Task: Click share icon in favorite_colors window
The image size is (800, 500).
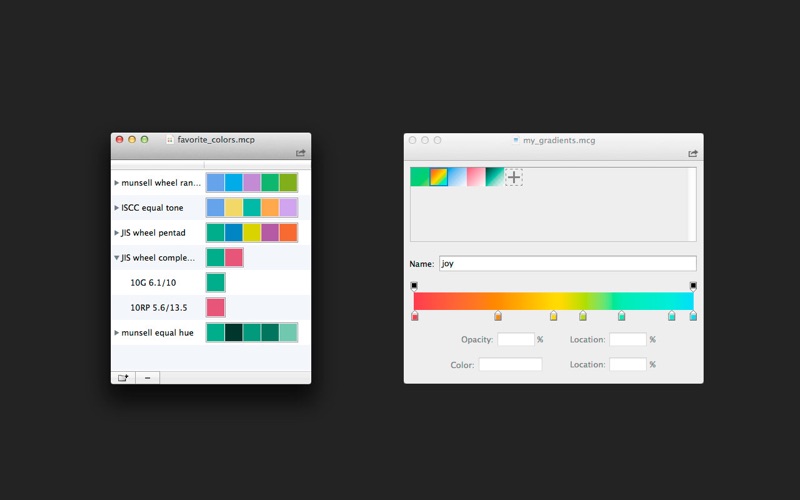Action: pyautogui.click(x=301, y=153)
